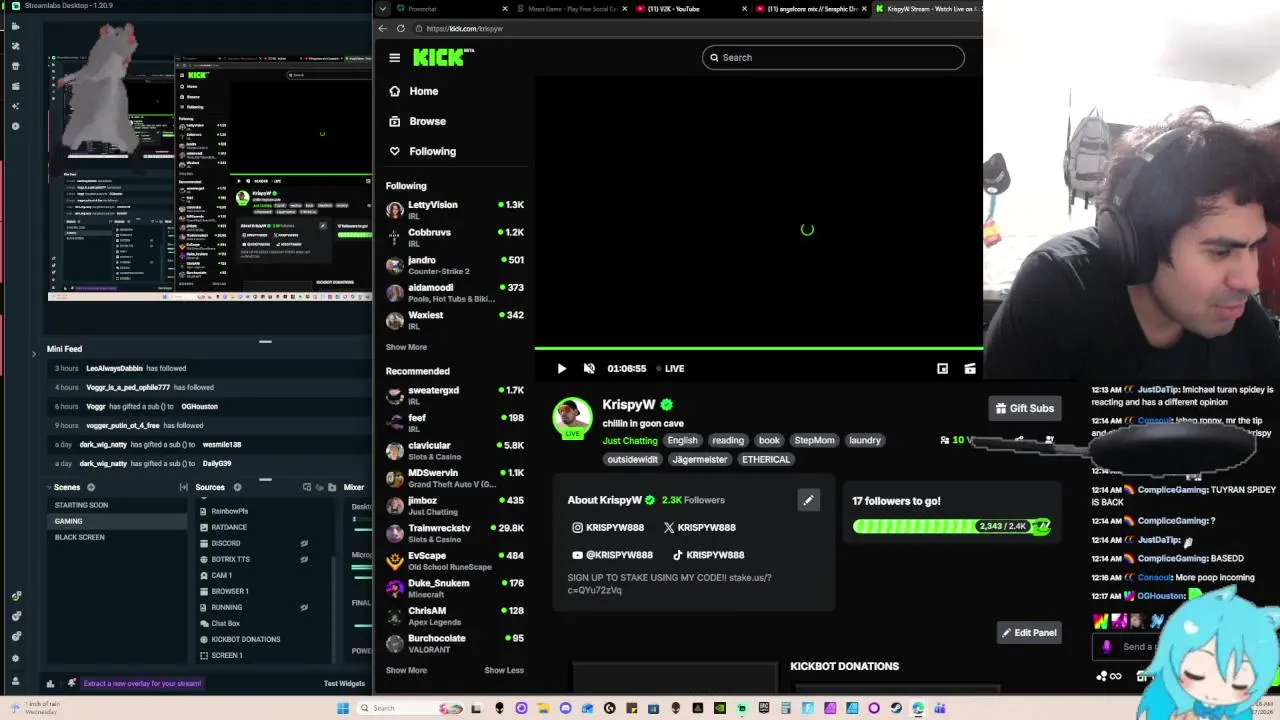
Task: Click the edit pencil in About panel
Action: (x=808, y=500)
